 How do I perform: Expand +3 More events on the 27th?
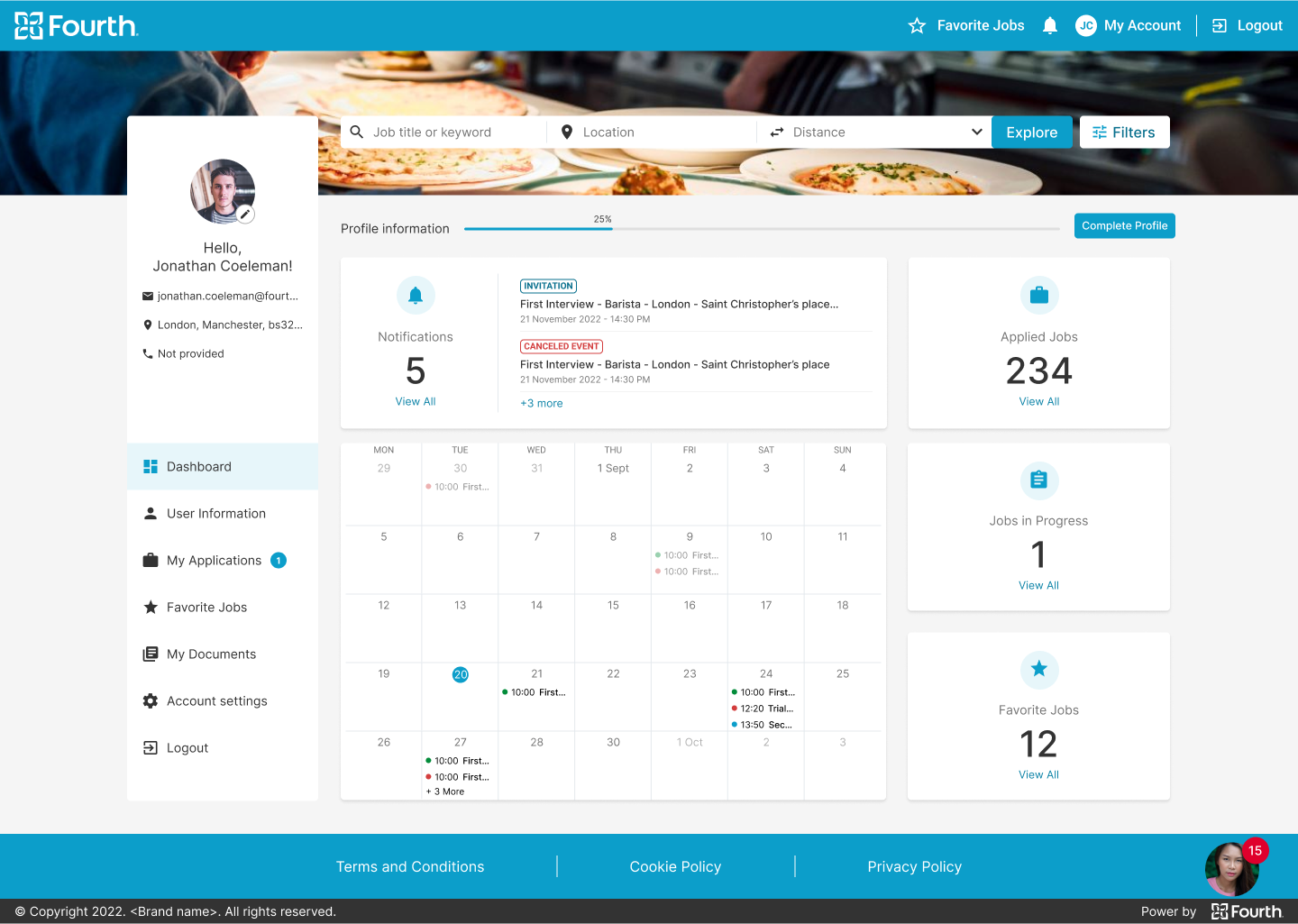[x=445, y=791]
